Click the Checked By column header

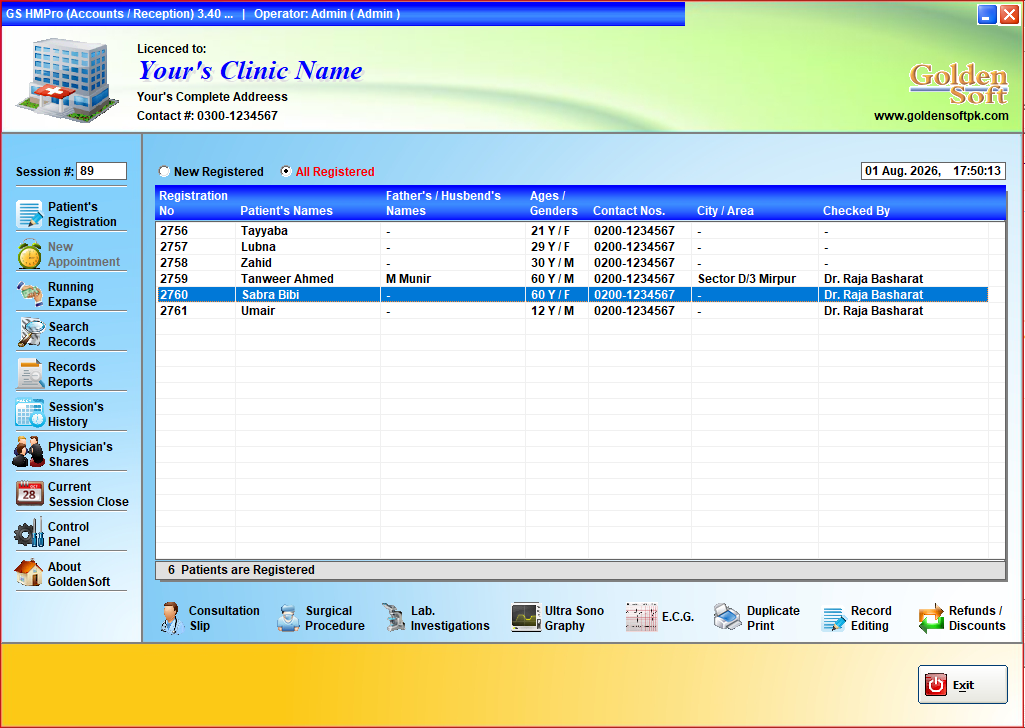coord(856,211)
